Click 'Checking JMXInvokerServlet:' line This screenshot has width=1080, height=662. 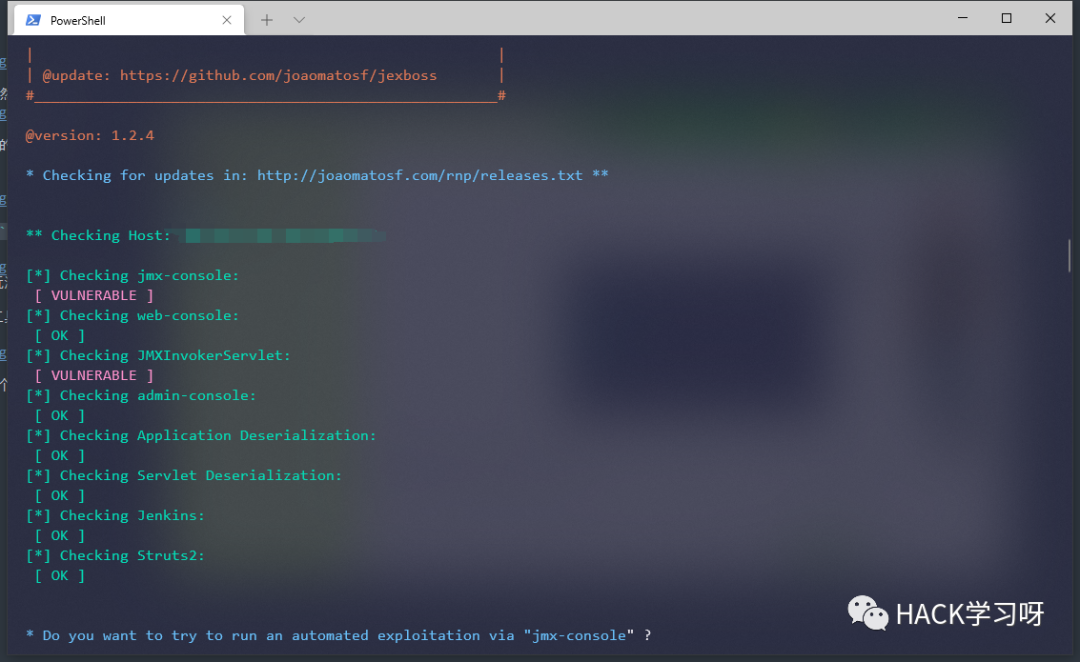[158, 355]
